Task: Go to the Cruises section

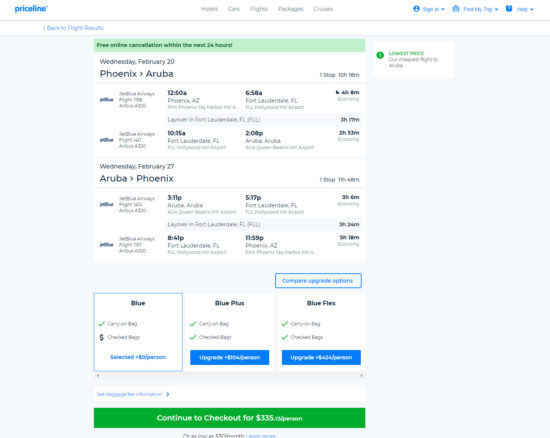Action: pyautogui.click(x=323, y=9)
